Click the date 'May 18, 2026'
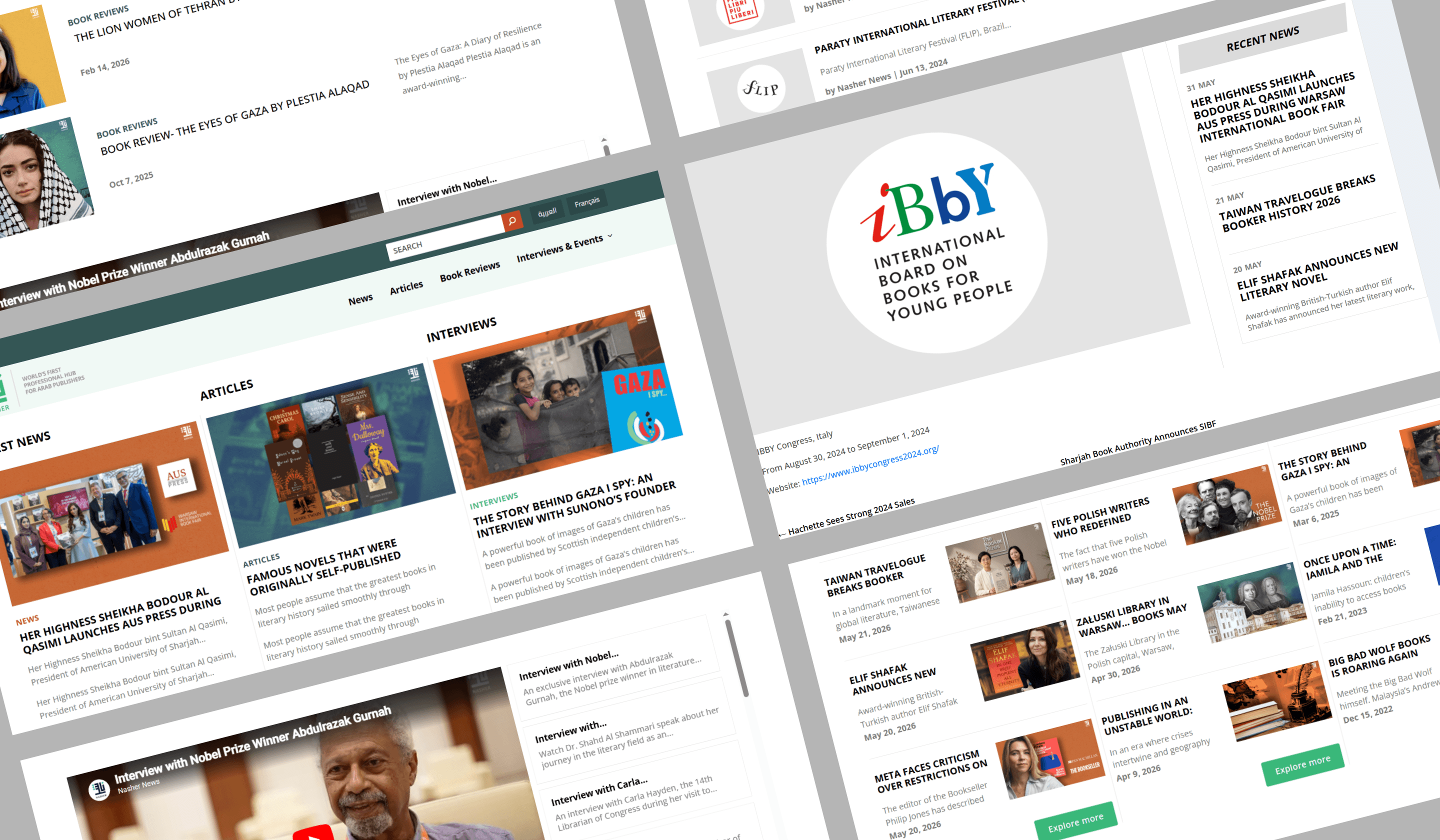1440x840 pixels. (x=1091, y=575)
